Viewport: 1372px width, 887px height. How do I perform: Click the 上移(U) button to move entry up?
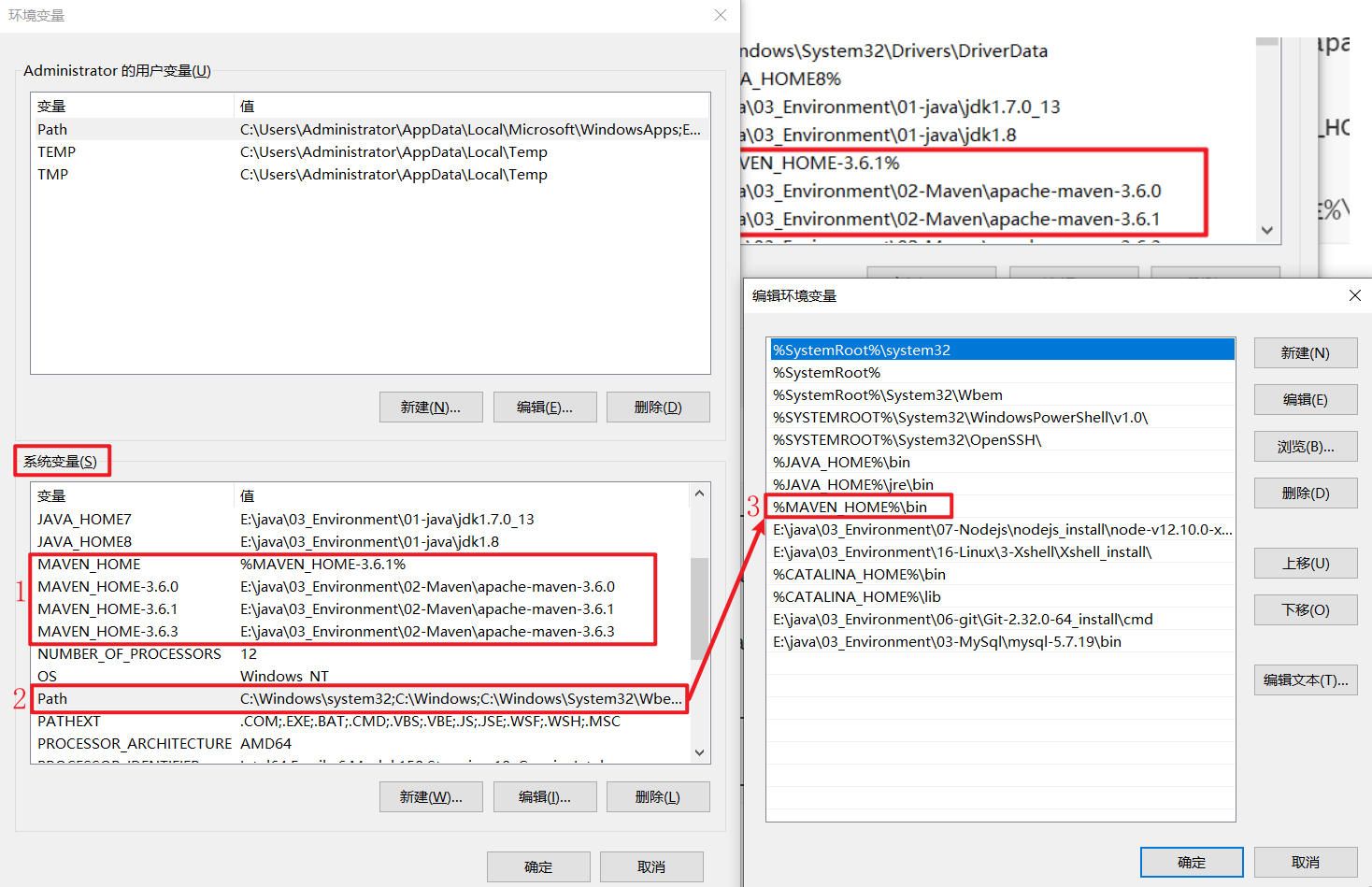1305,563
